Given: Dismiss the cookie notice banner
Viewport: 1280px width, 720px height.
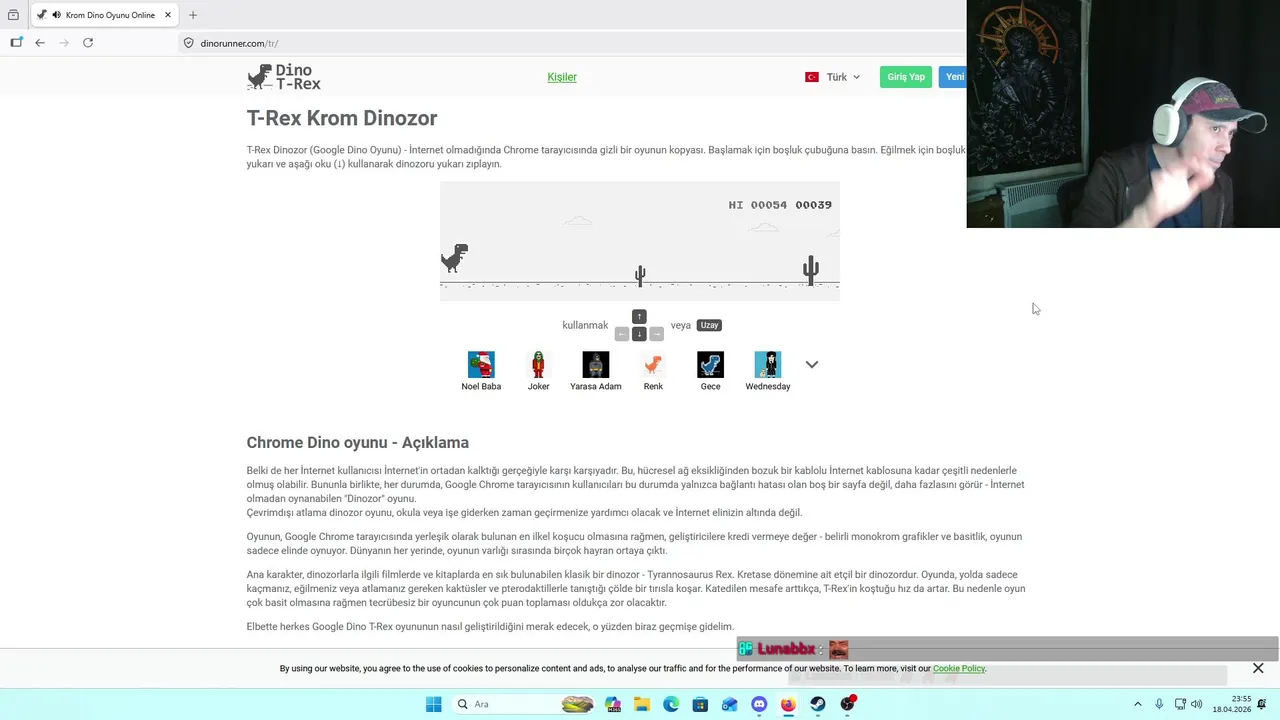Looking at the screenshot, I should point(1258,668).
